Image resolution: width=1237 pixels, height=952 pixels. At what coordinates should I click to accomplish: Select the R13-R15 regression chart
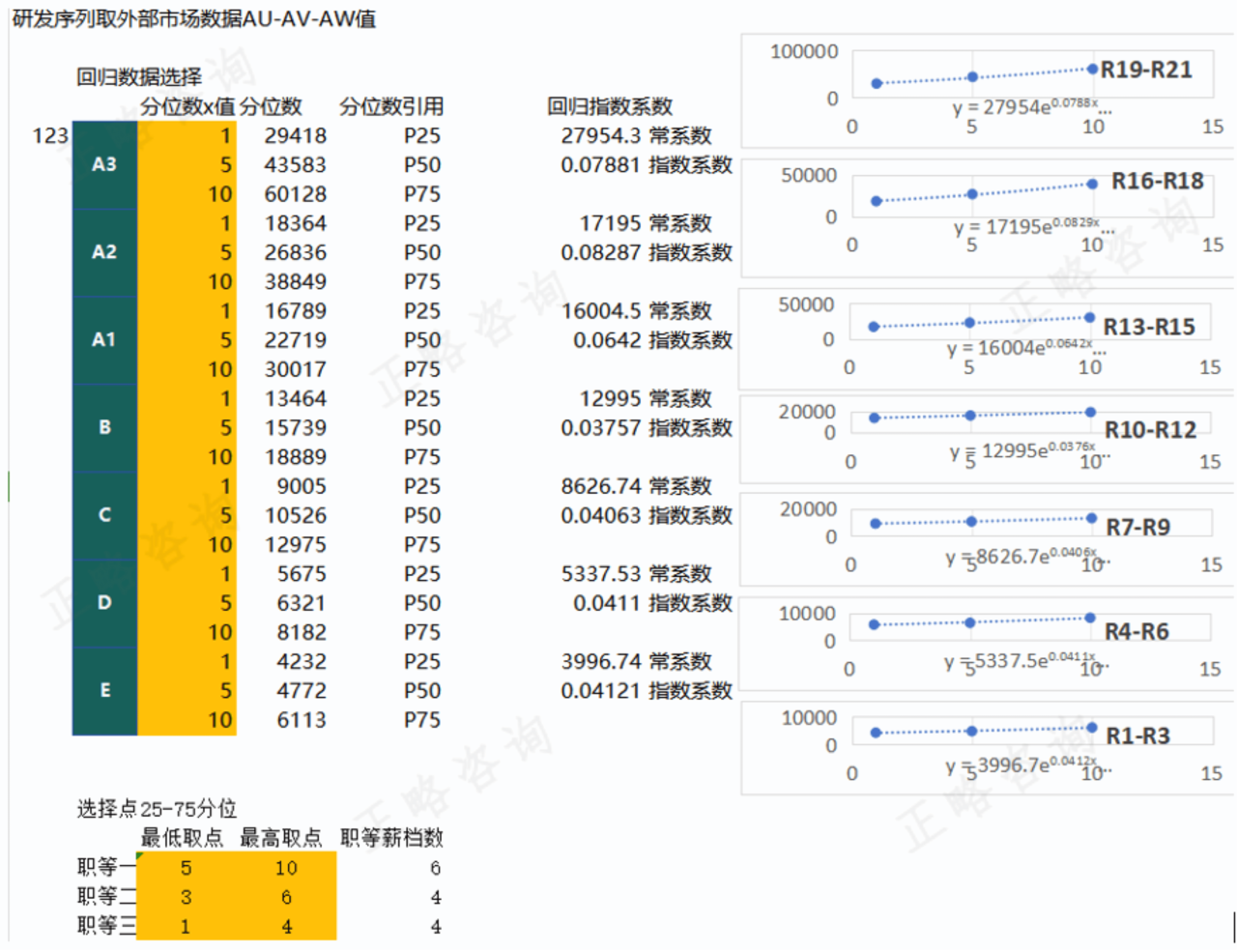click(986, 338)
